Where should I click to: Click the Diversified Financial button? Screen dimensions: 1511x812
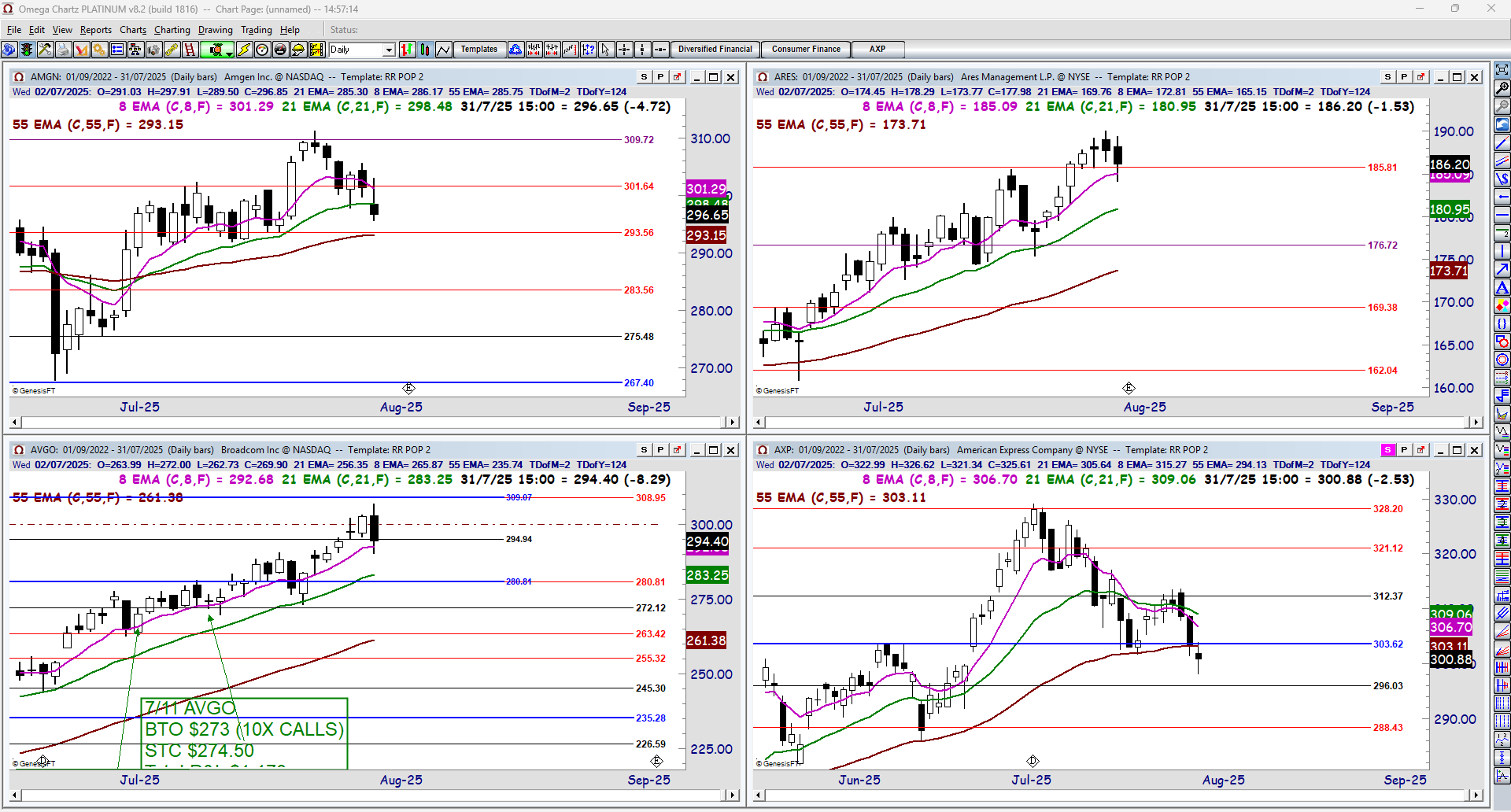[715, 50]
